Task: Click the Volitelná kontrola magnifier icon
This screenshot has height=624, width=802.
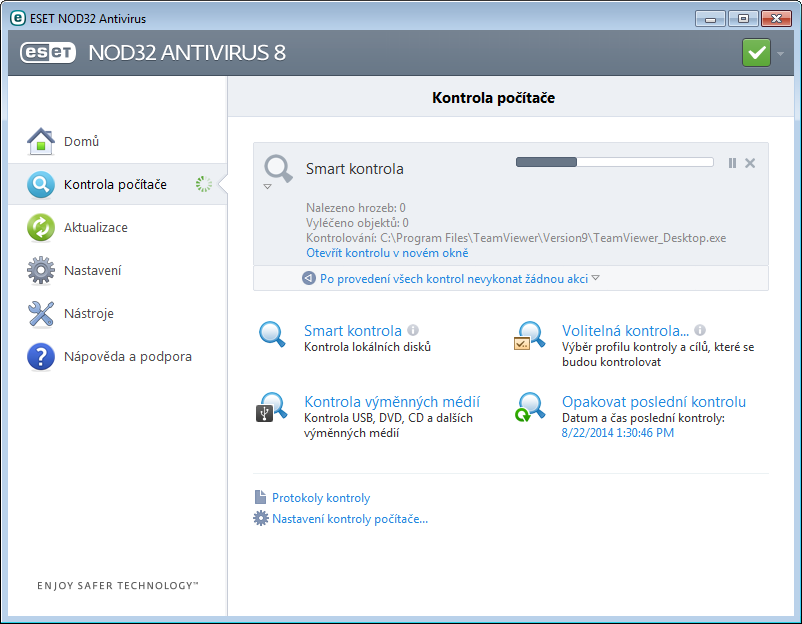Action: (x=529, y=336)
